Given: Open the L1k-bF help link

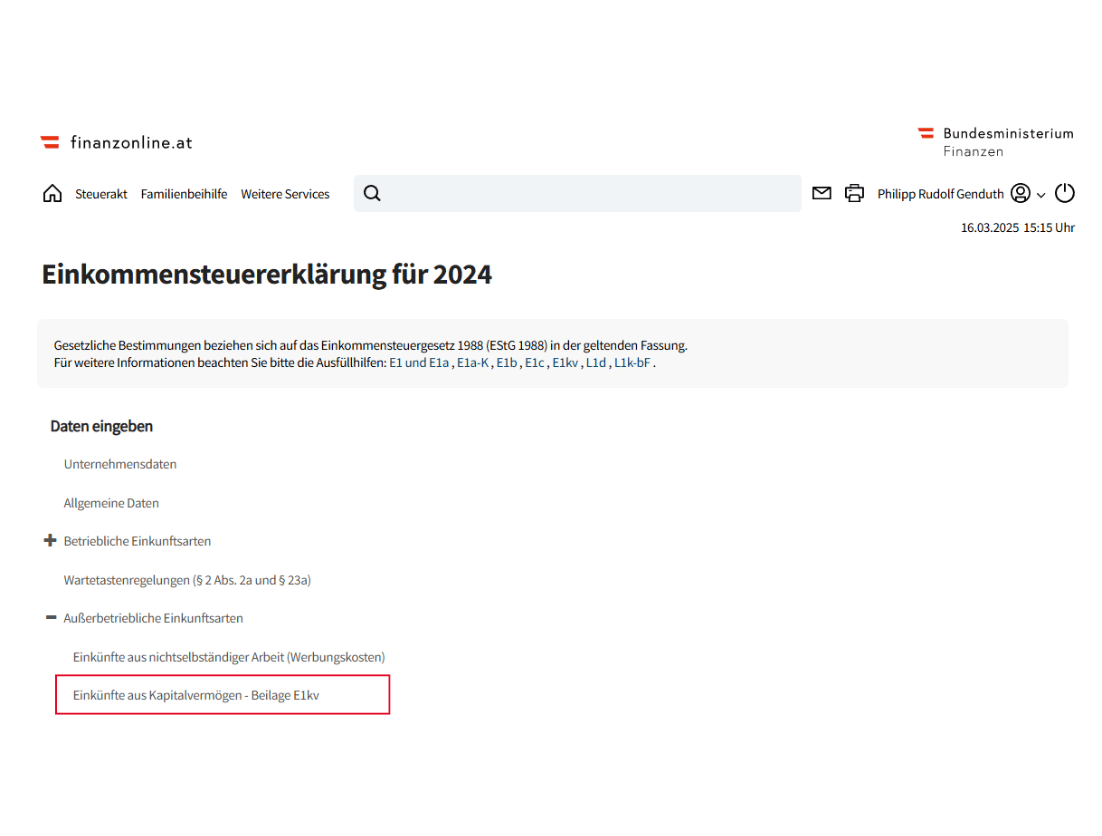Looking at the screenshot, I should [x=633, y=363].
